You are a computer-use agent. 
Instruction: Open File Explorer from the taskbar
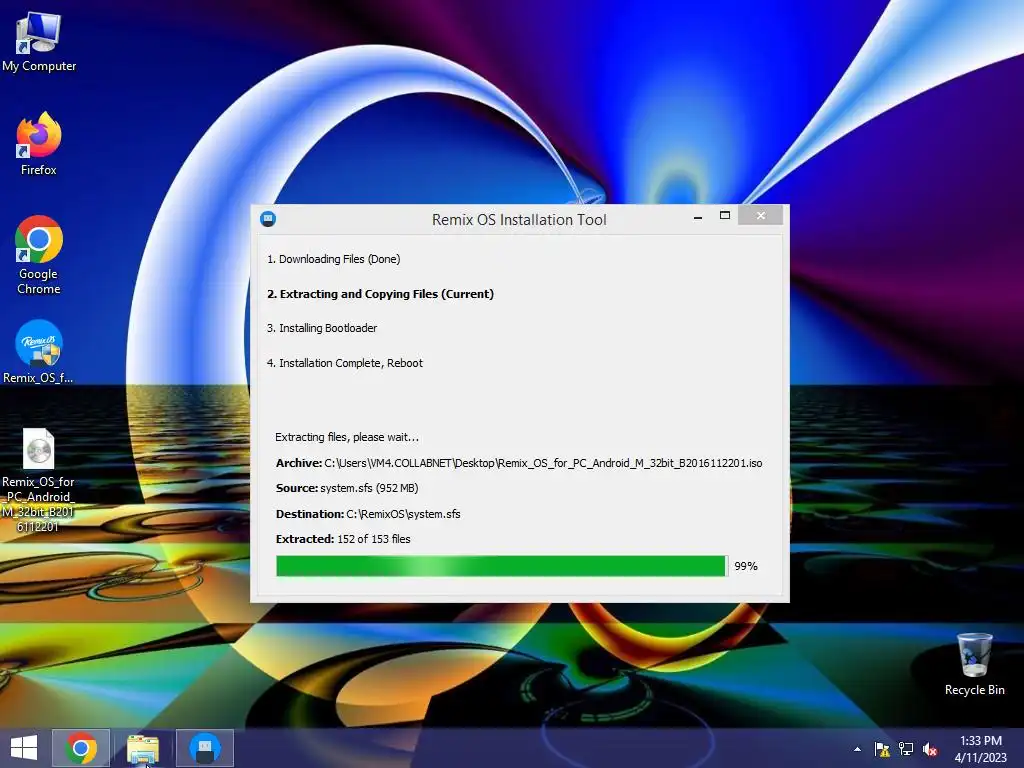coord(142,748)
